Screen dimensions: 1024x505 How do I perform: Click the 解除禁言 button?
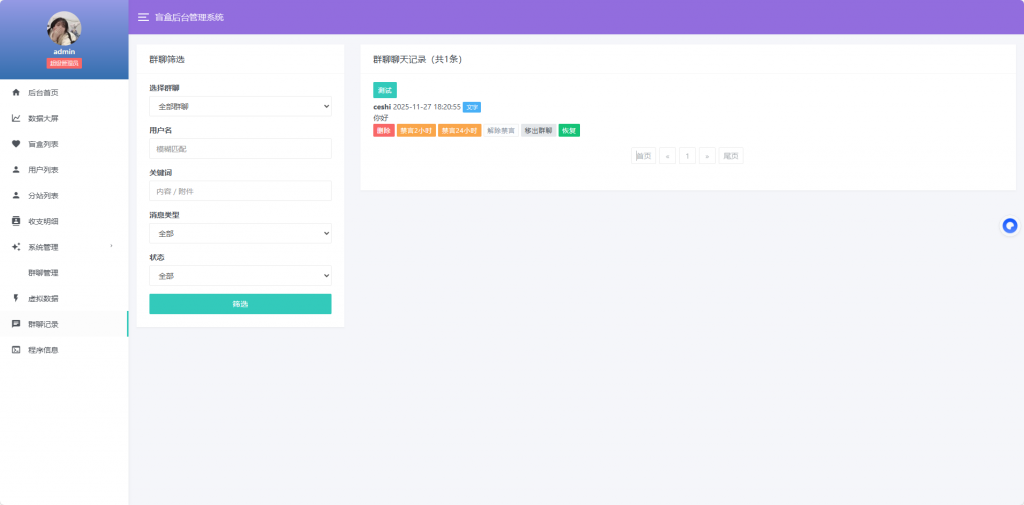[501, 131]
